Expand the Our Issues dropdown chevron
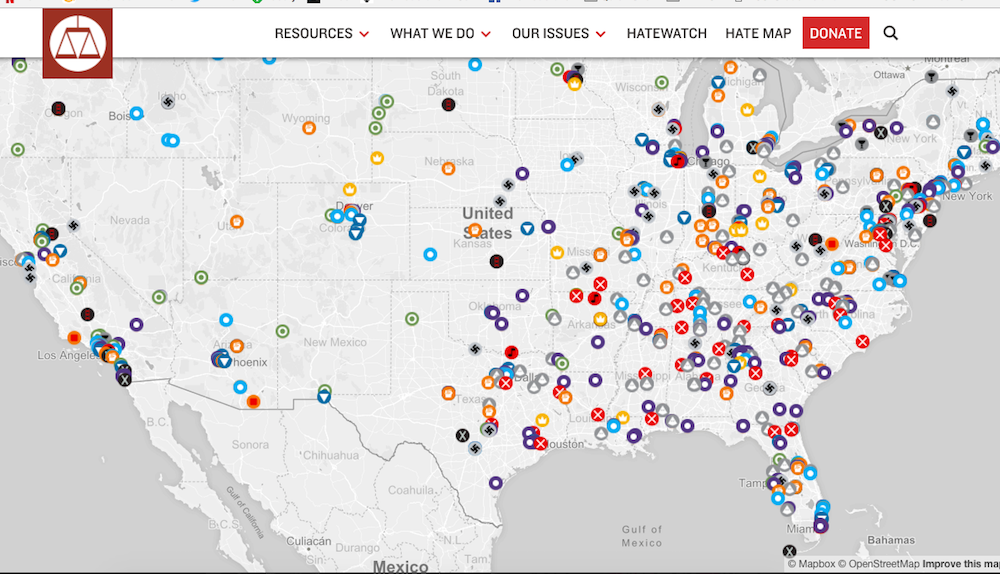Screen dimensions: 1000x574 click(x=601, y=34)
